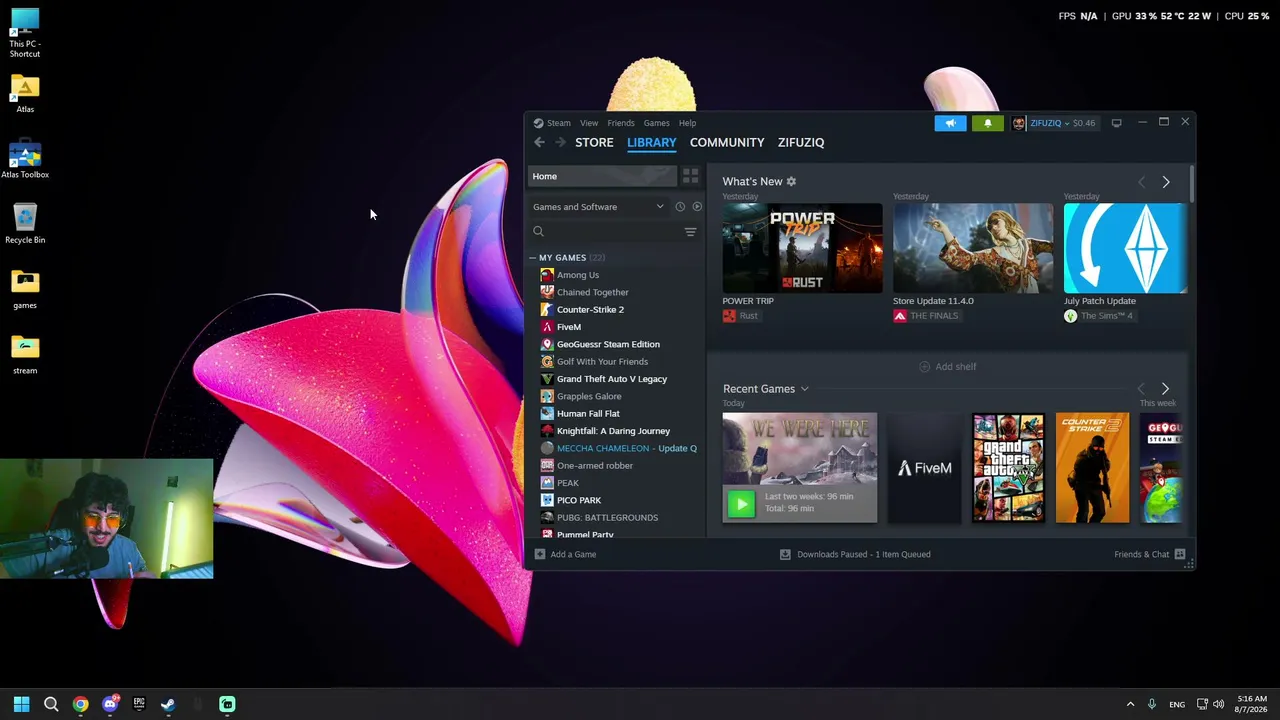
Task: Expand the Recent Games shelf dropdown
Action: 804,389
